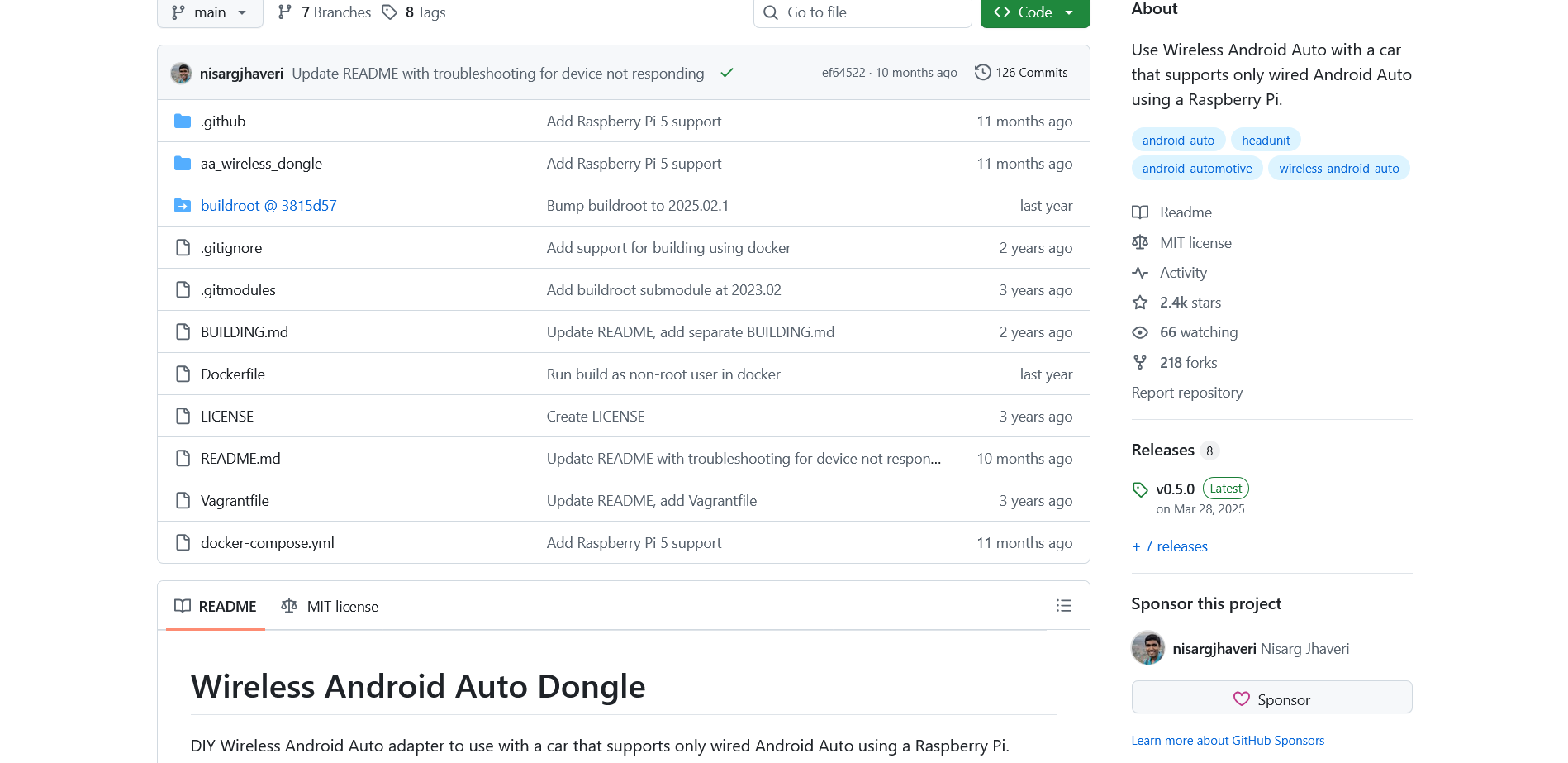The width and height of the screenshot is (1568, 763).
Task: Open BUILDING.md file
Action: (245, 332)
